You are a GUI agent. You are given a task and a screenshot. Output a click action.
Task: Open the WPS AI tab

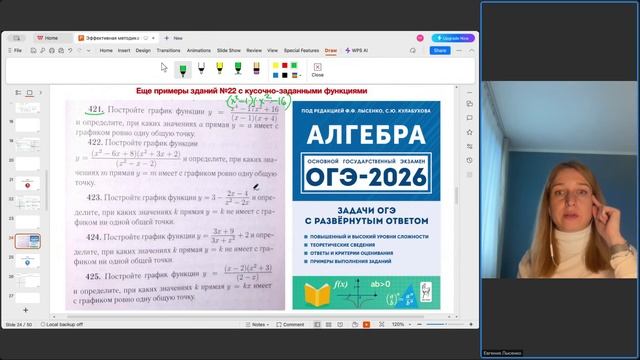pyautogui.click(x=357, y=51)
